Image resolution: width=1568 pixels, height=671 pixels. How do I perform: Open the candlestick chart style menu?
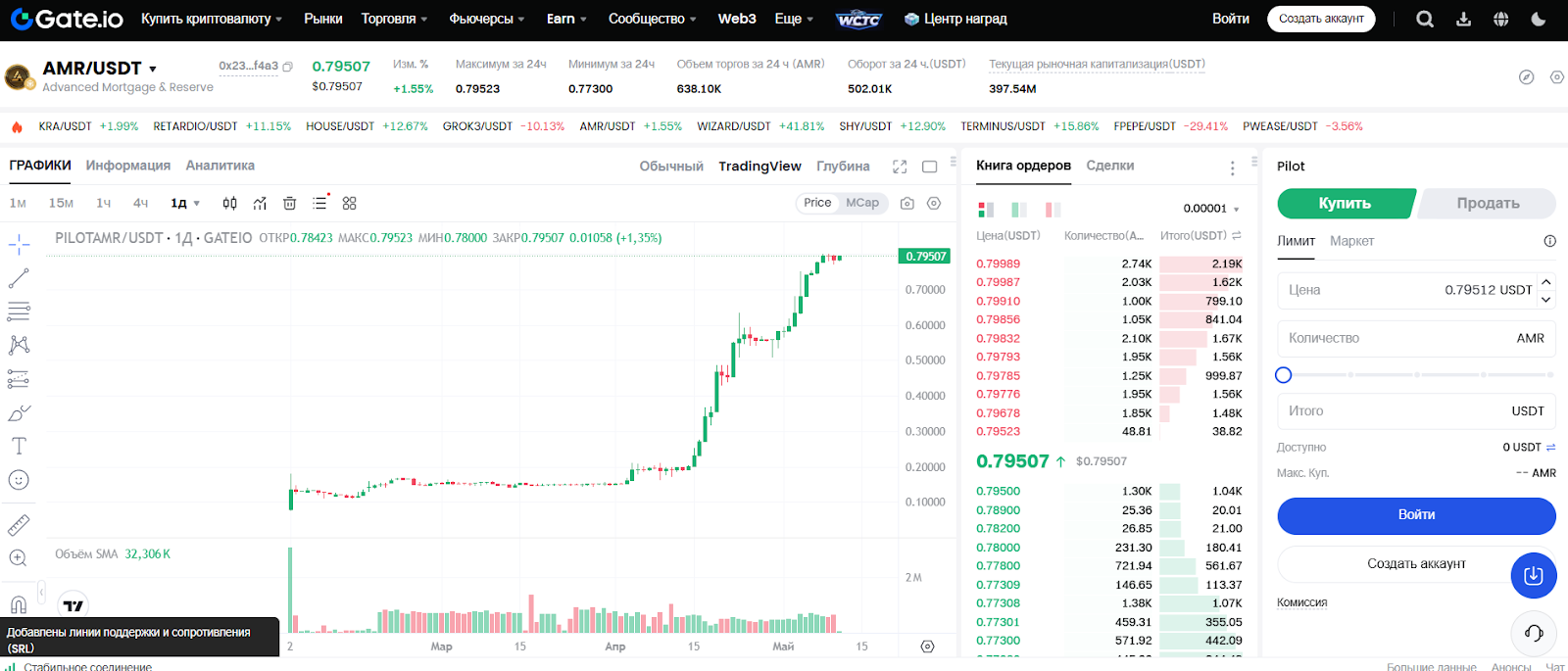pyautogui.click(x=229, y=203)
